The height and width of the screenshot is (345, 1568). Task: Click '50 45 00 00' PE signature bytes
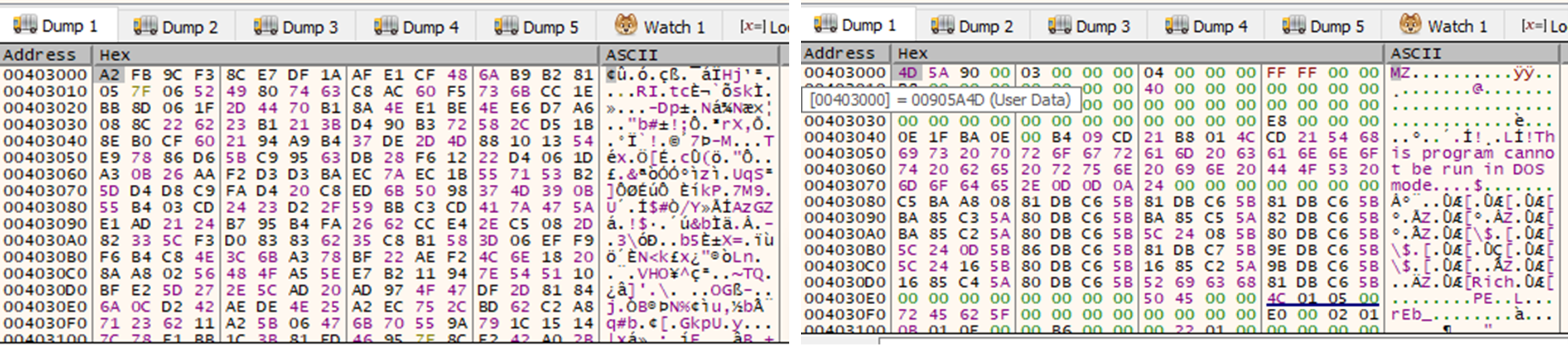point(1199,298)
